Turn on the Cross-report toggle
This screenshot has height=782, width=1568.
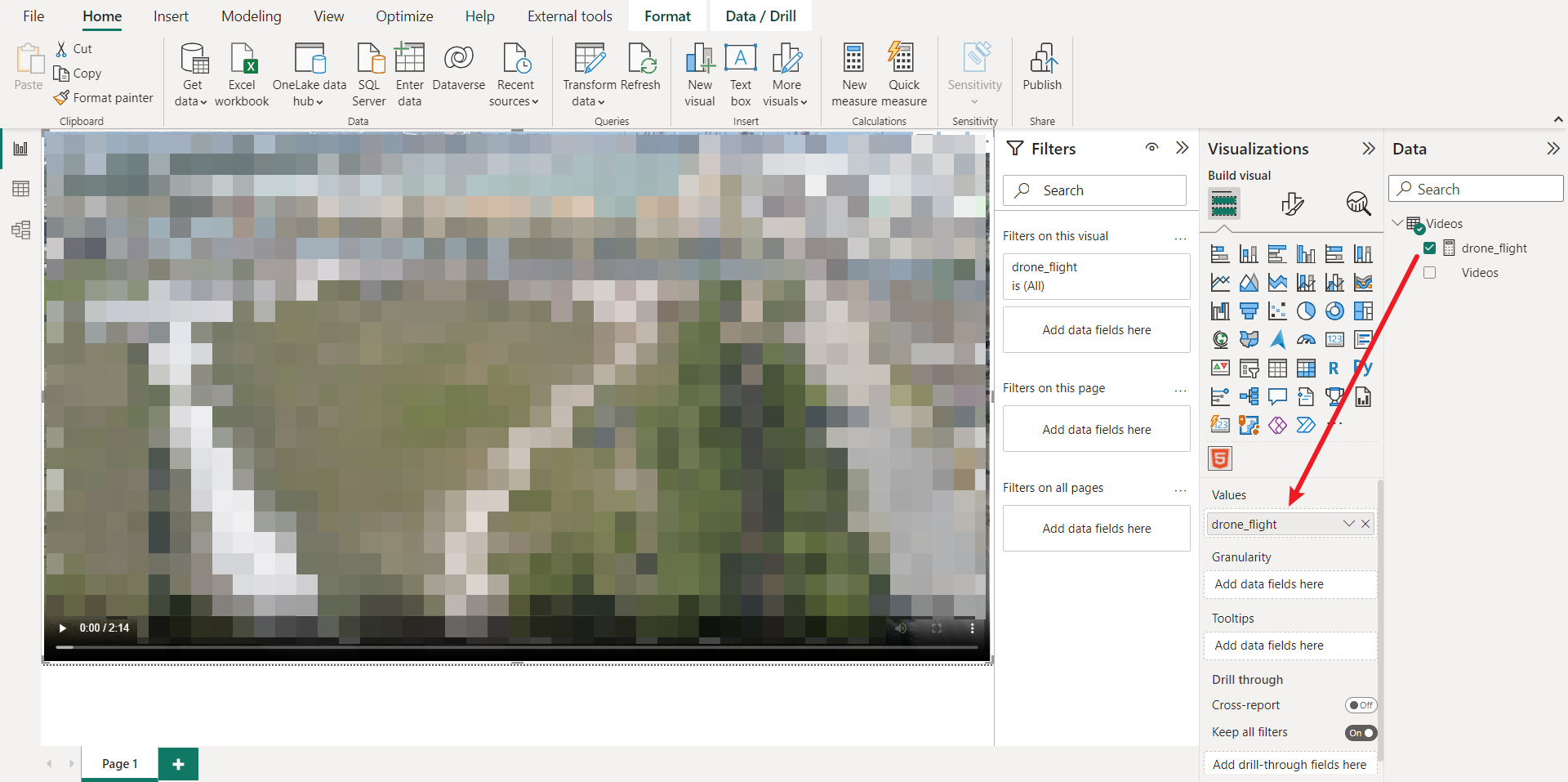coord(1361,705)
